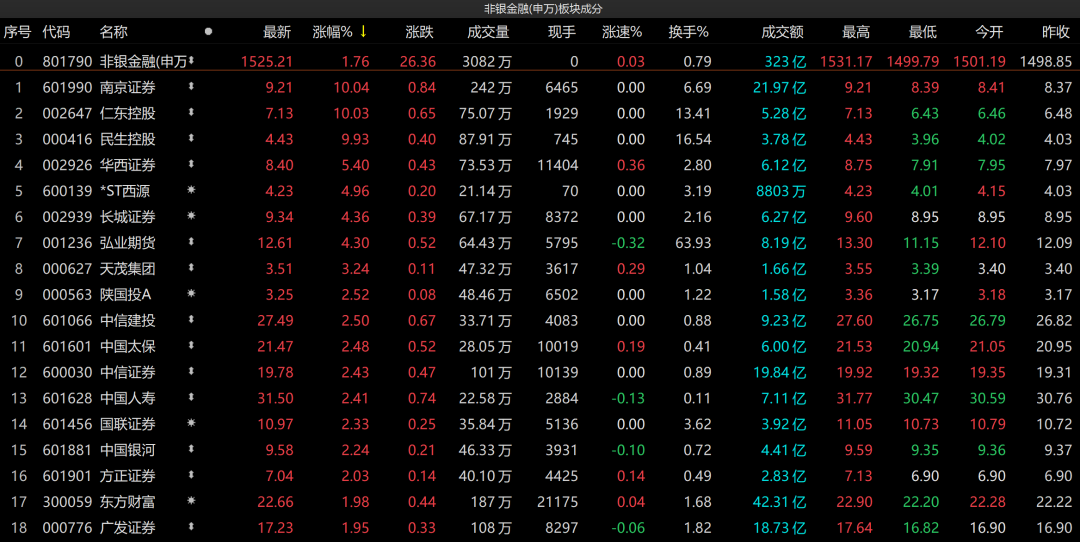The height and width of the screenshot is (542, 1080).
Task: Click stock code 002647
Action: (67, 113)
